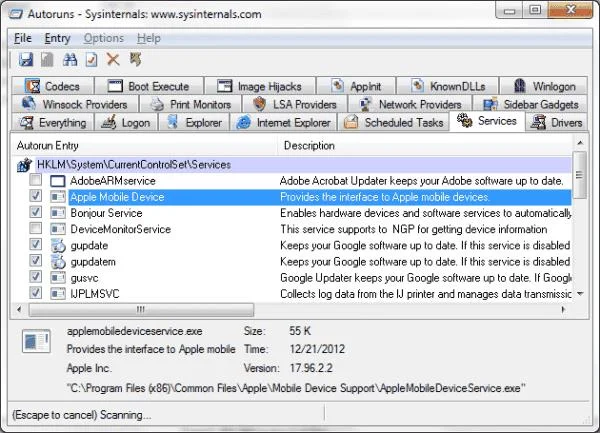600x433 pixels.
Task: Click the red X Delete icon
Action: pos(113,60)
